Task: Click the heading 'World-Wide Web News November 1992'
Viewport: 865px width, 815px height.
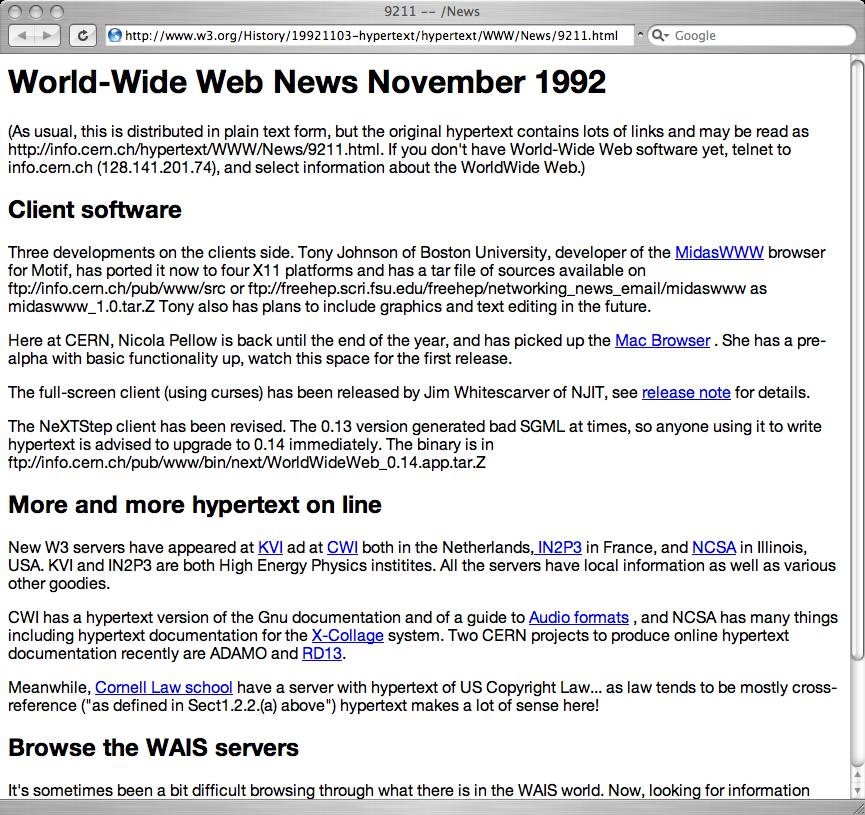Action: [307, 82]
